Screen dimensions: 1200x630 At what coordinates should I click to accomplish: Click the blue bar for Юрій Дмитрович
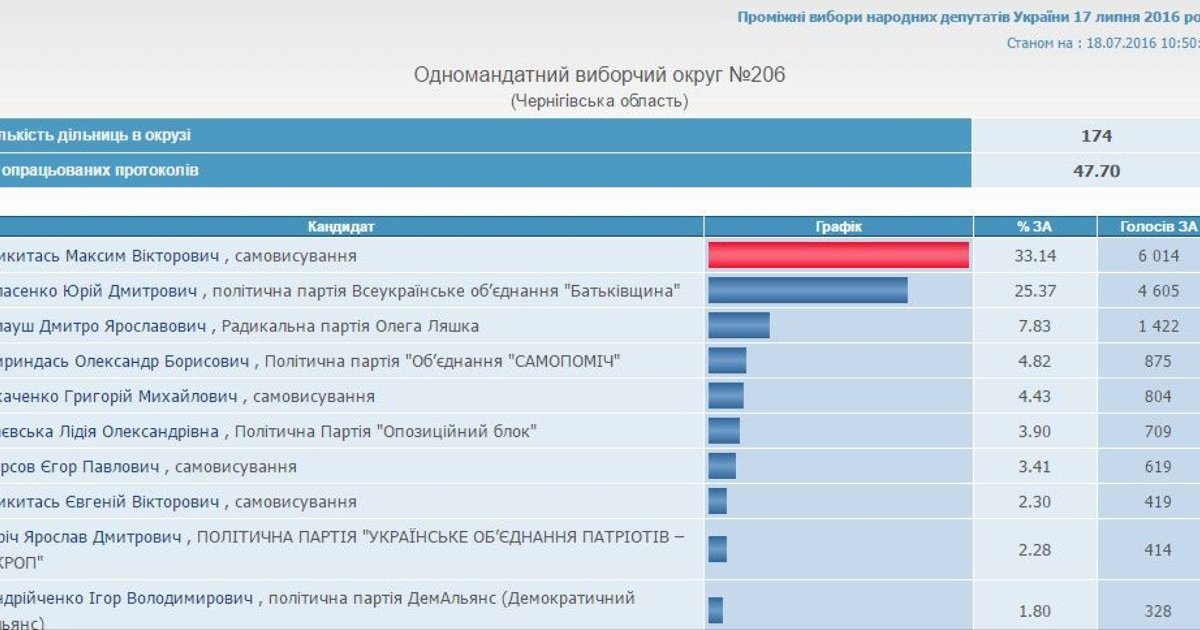(808, 291)
